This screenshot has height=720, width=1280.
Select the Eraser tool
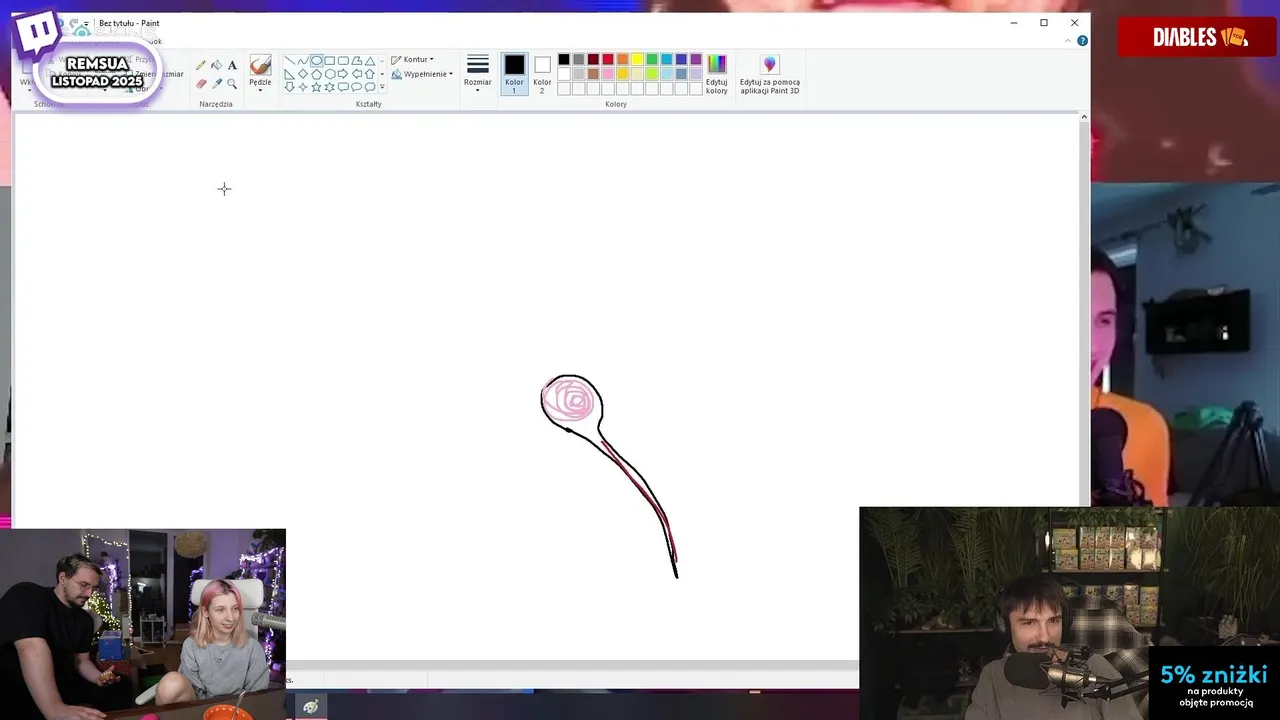click(201, 84)
